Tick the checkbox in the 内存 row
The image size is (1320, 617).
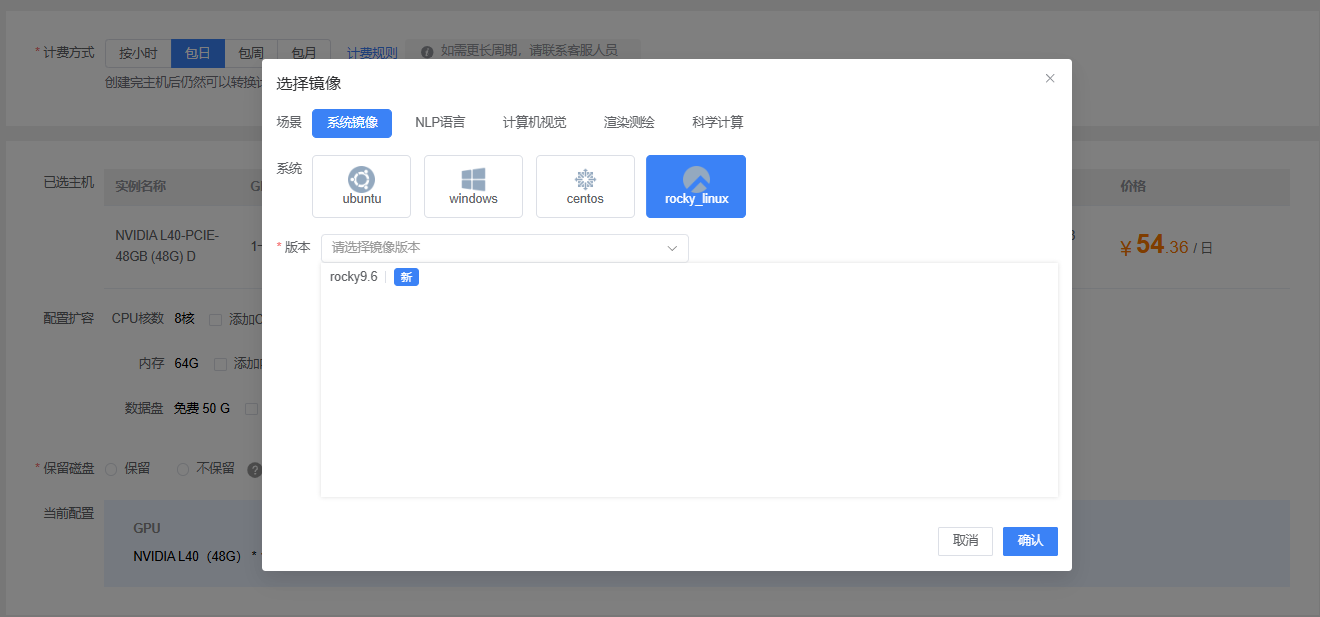221,364
